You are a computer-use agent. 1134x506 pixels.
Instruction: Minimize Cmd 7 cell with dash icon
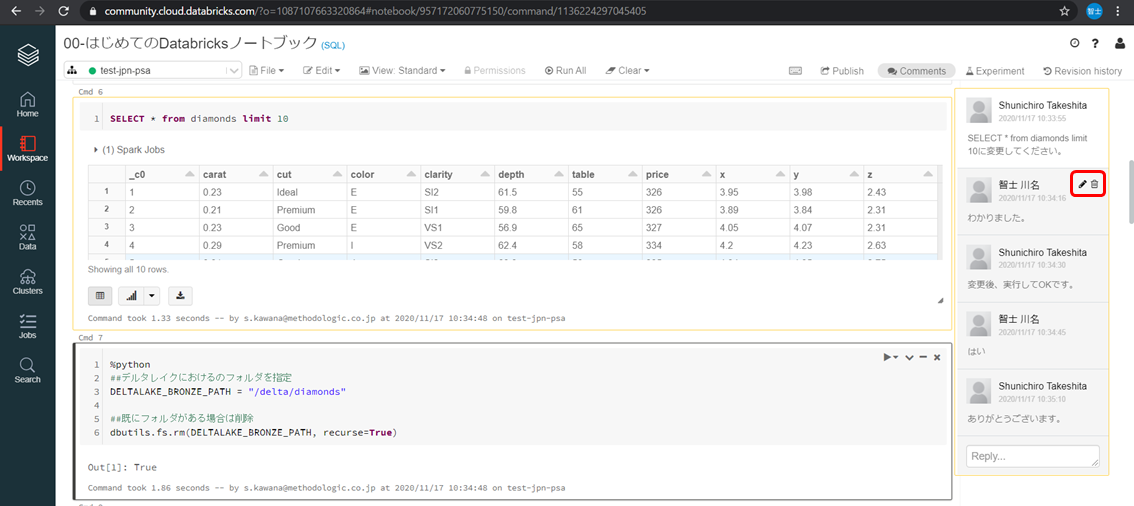click(x=924, y=357)
